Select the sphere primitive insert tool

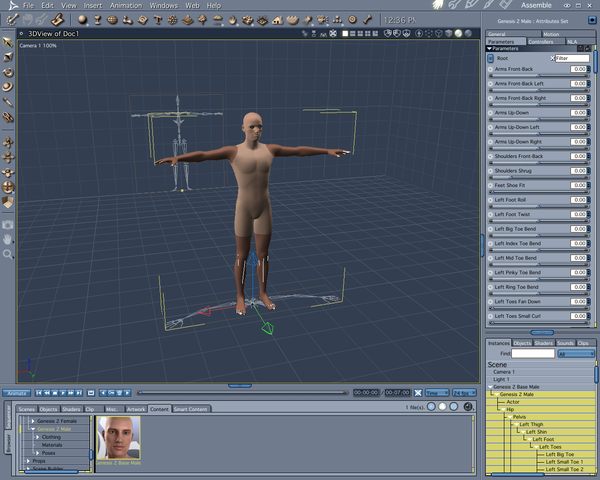[x=82, y=20]
